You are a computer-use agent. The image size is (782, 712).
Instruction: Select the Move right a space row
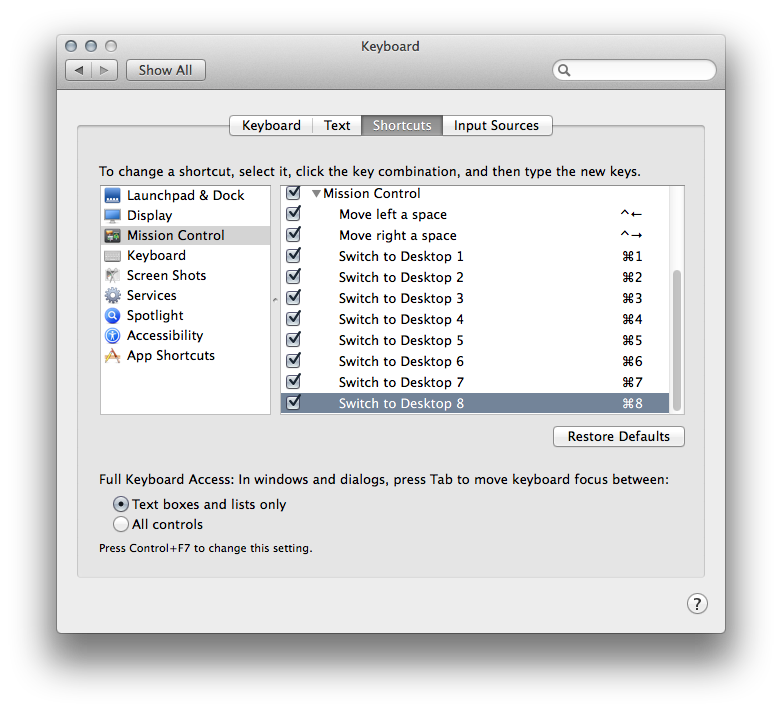475,235
